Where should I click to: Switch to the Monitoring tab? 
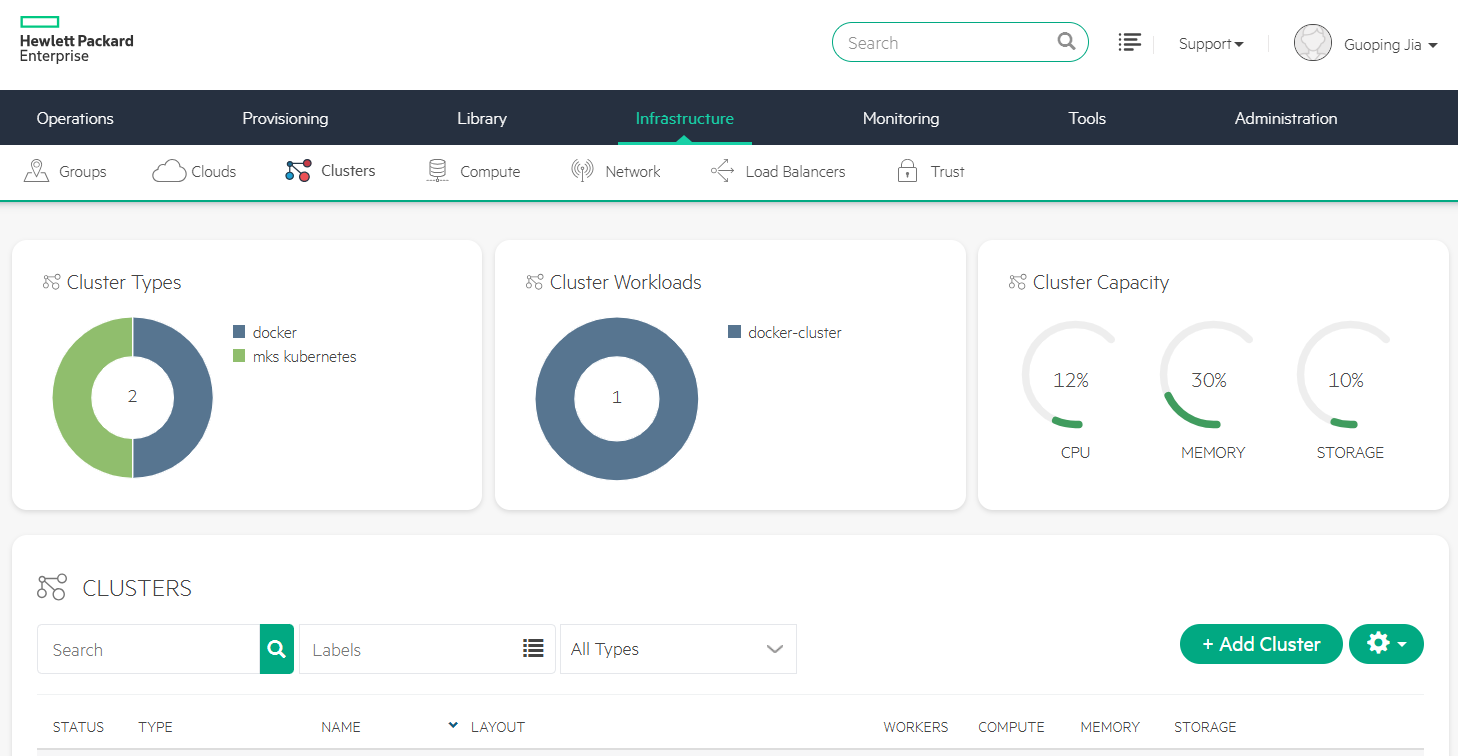click(900, 117)
